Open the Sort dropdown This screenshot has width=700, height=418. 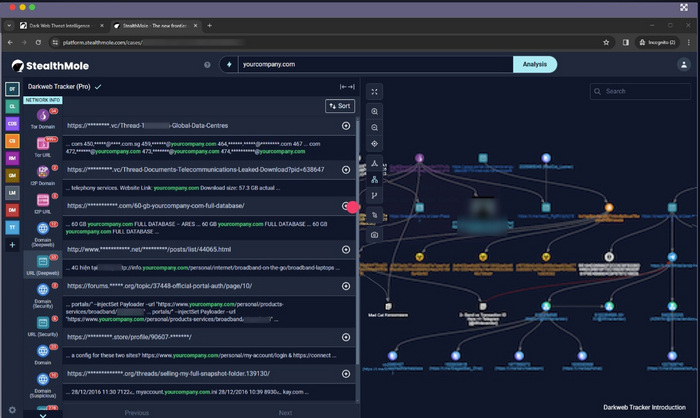pos(340,105)
